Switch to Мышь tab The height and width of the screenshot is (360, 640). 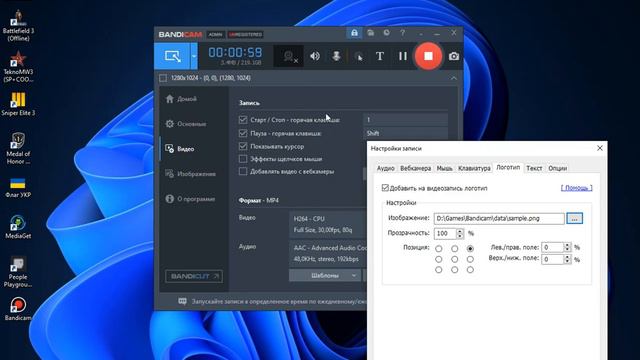(444, 168)
